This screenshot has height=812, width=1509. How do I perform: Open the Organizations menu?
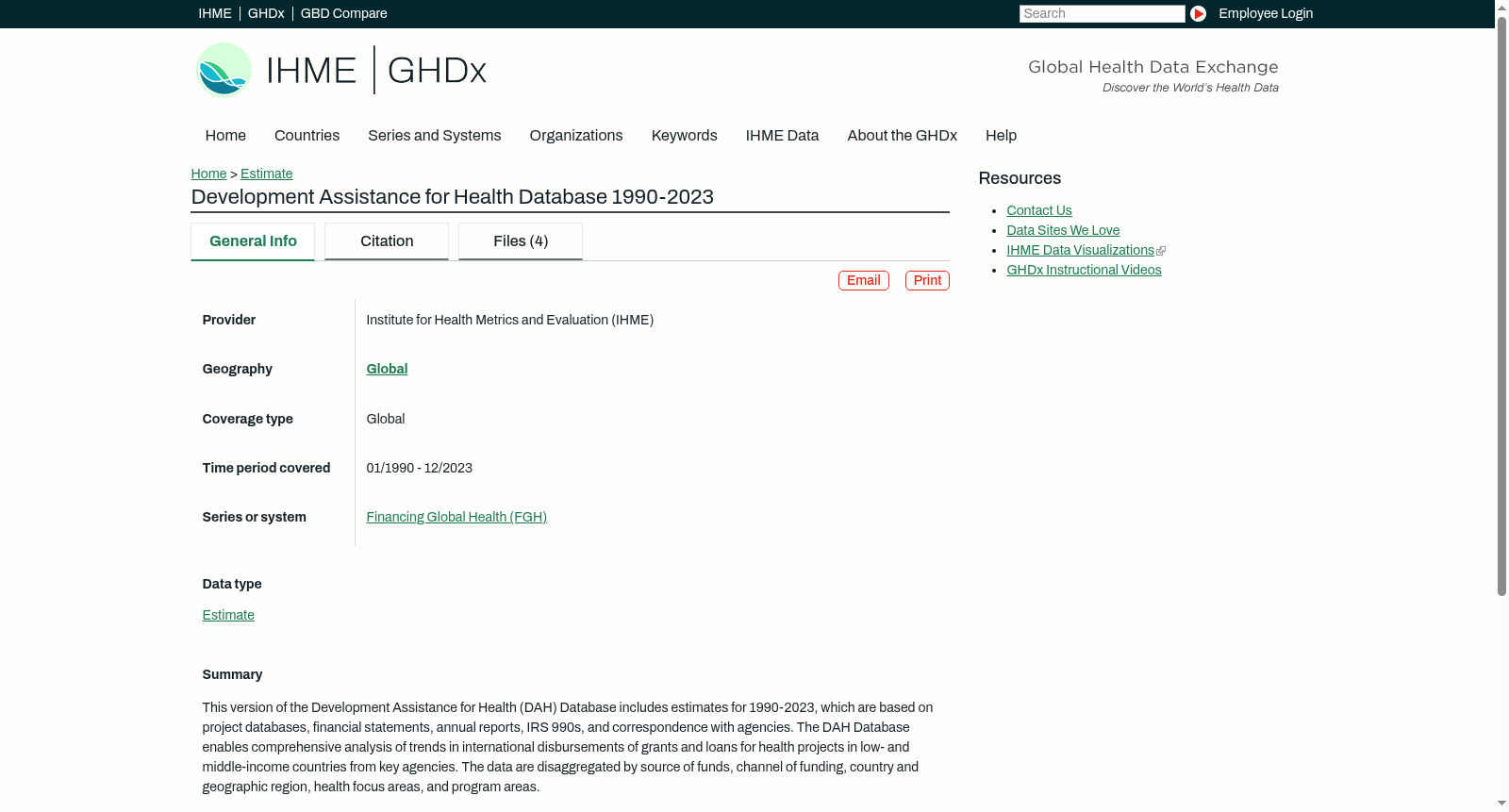point(576,136)
